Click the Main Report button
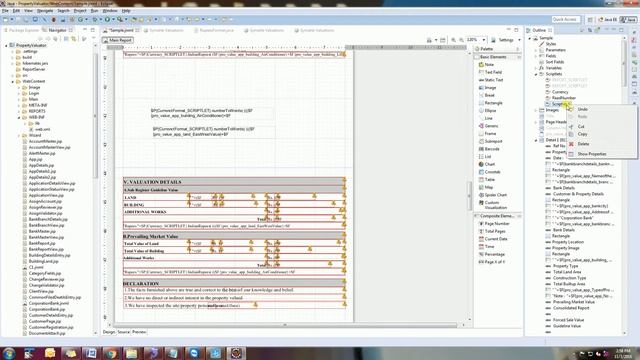 [118, 40]
